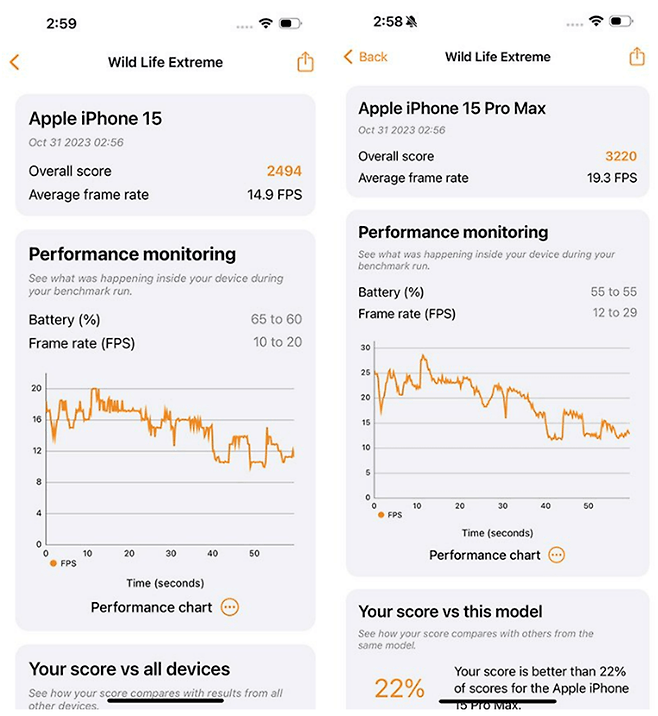658x716 pixels.
Task: Open share icon for iPhone 15 result
Action: [x=305, y=62]
